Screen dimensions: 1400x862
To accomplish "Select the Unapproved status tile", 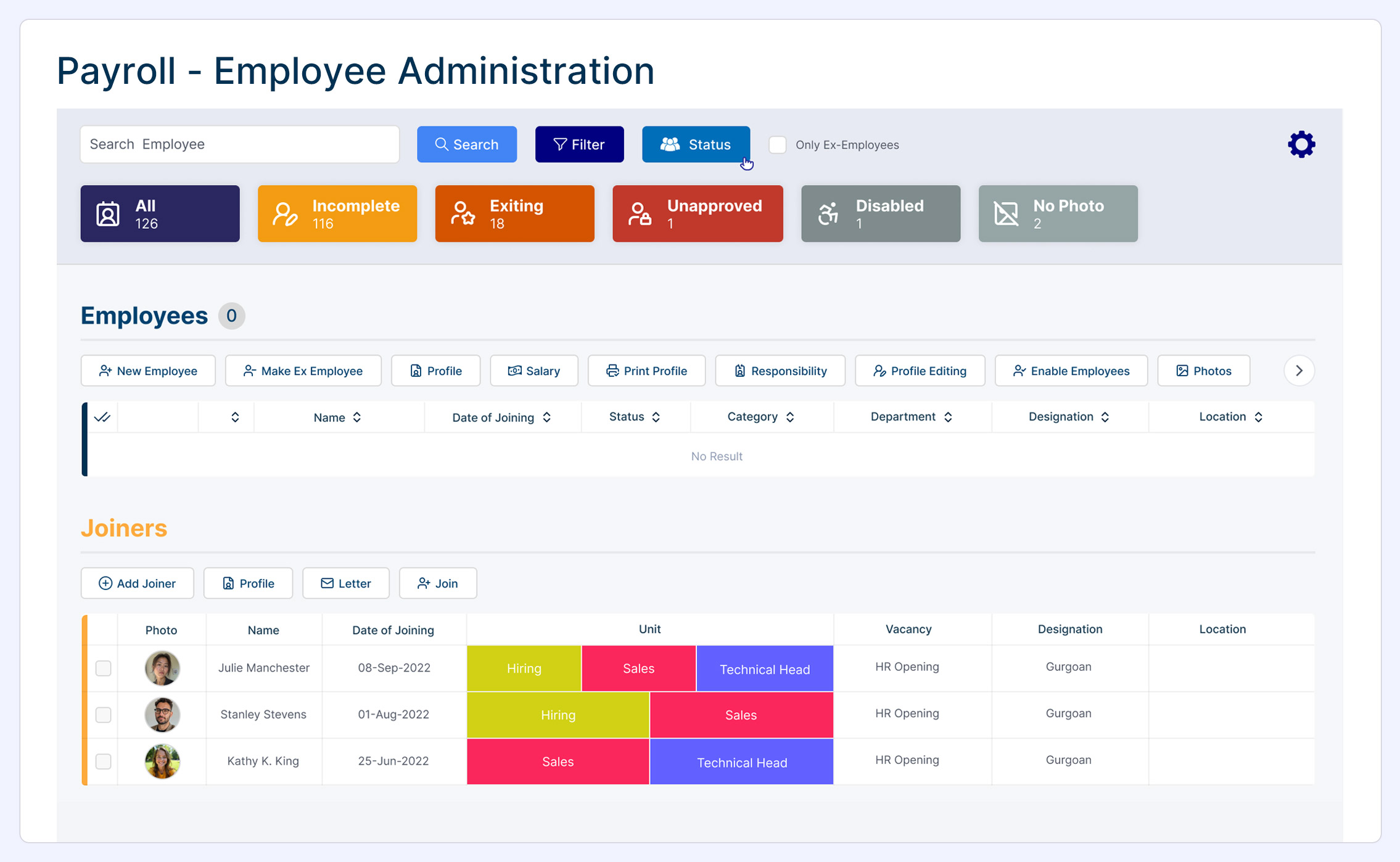I will (x=697, y=214).
